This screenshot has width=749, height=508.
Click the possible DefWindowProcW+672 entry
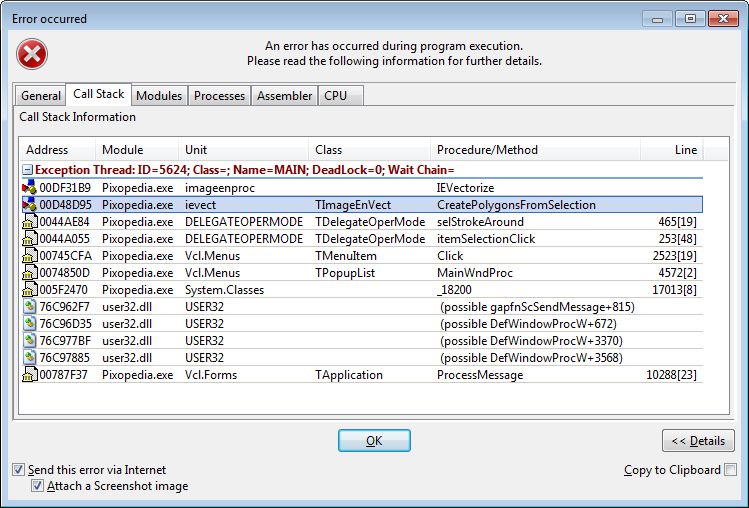click(x=528, y=324)
